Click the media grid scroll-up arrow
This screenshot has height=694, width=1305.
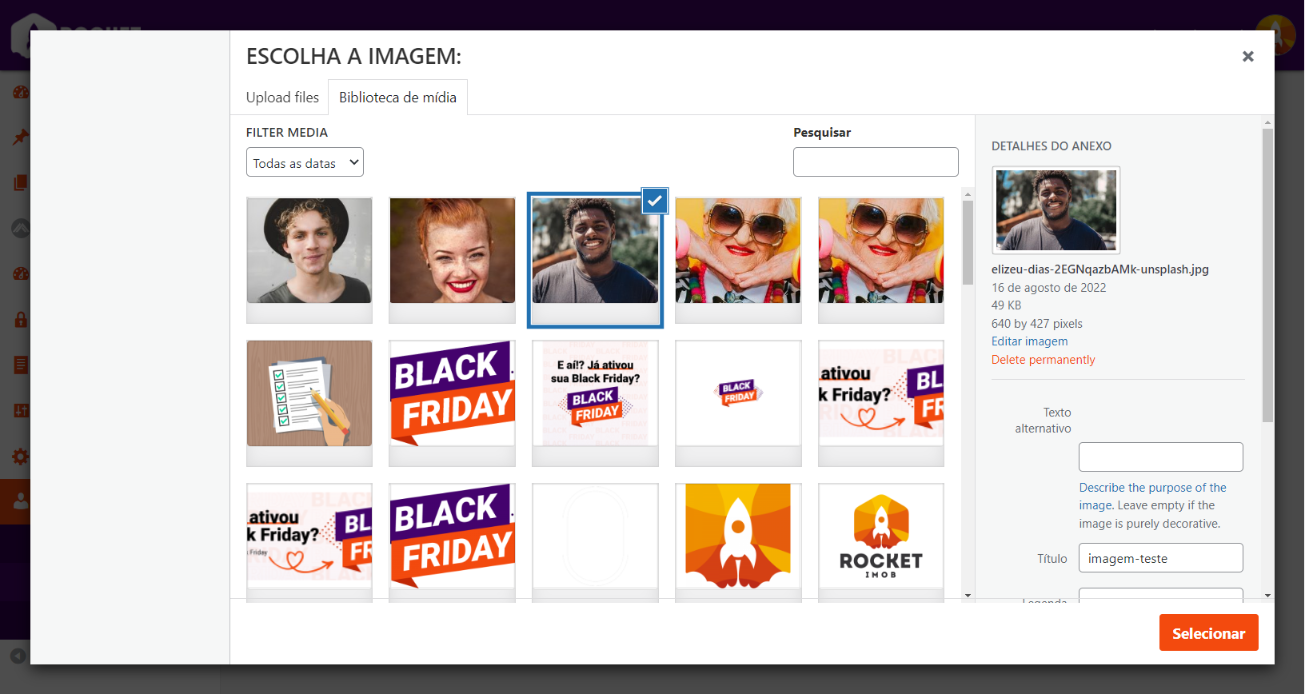[967, 193]
